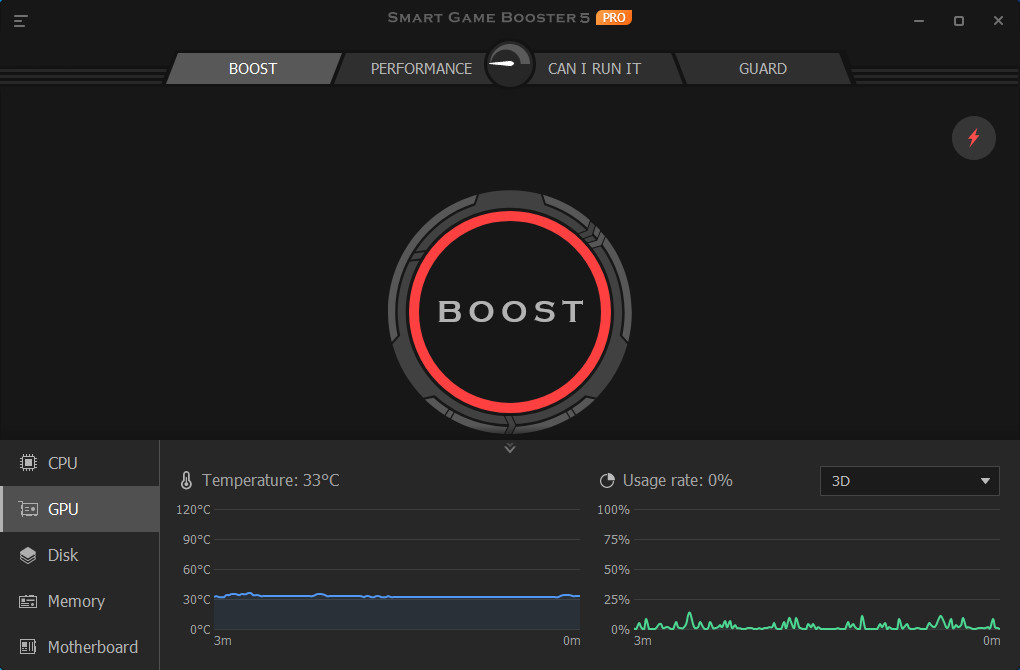Select Disk in the sidebar
Image resolution: width=1020 pixels, height=670 pixels.
point(63,554)
